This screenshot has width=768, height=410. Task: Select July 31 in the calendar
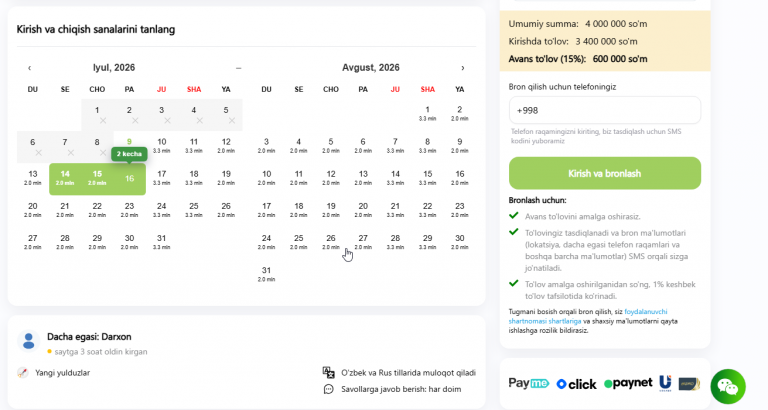pos(162,242)
